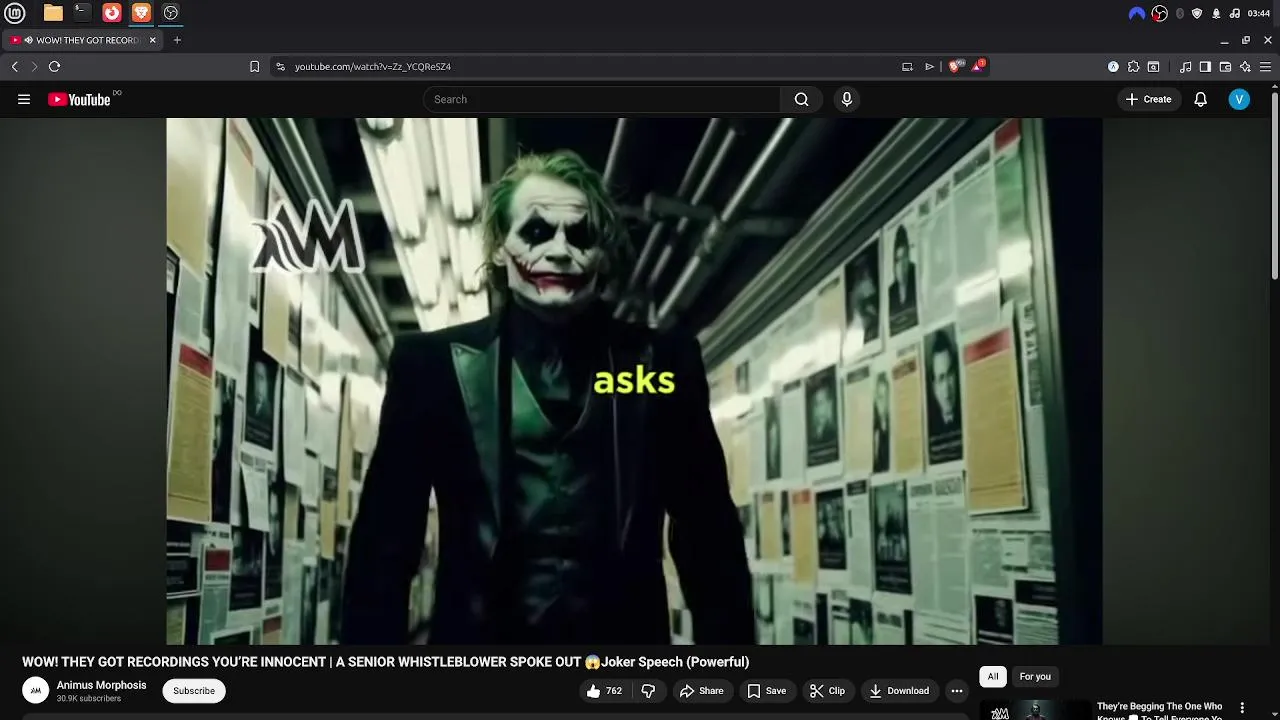
Task: Dislike this video
Action: [648, 691]
